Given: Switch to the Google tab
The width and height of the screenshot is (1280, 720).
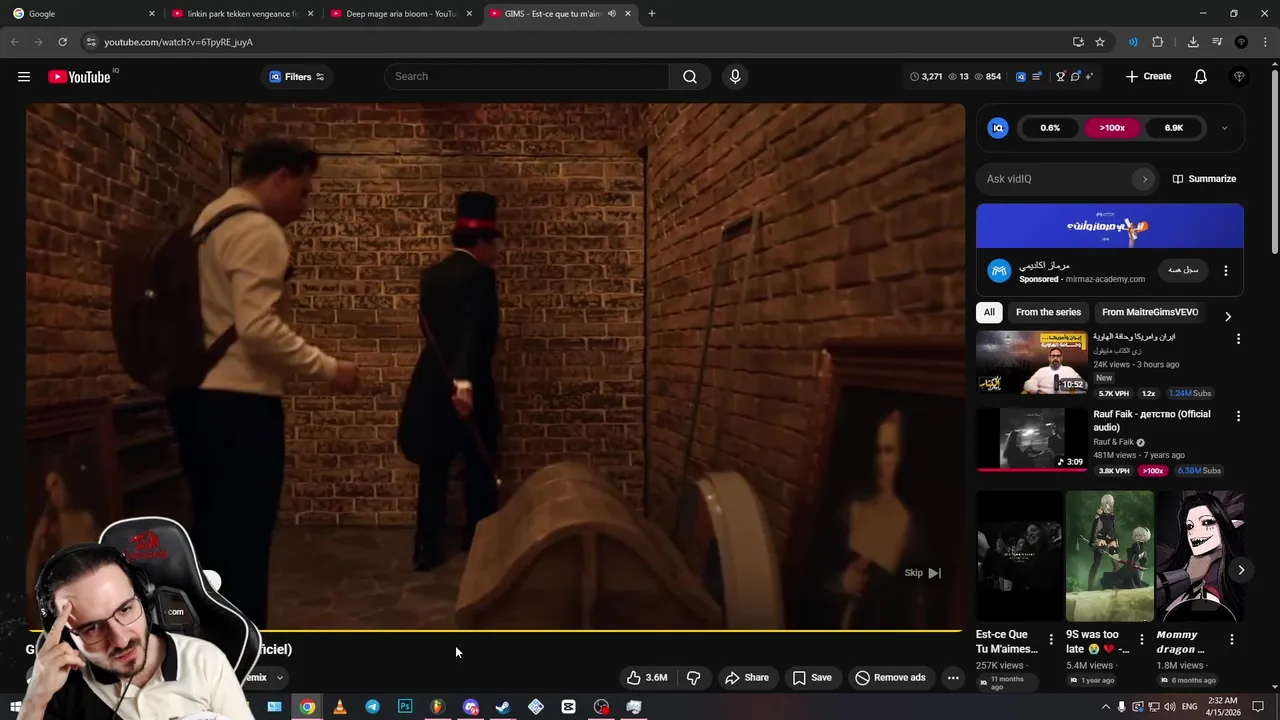Looking at the screenshot, I should (83, 14).
